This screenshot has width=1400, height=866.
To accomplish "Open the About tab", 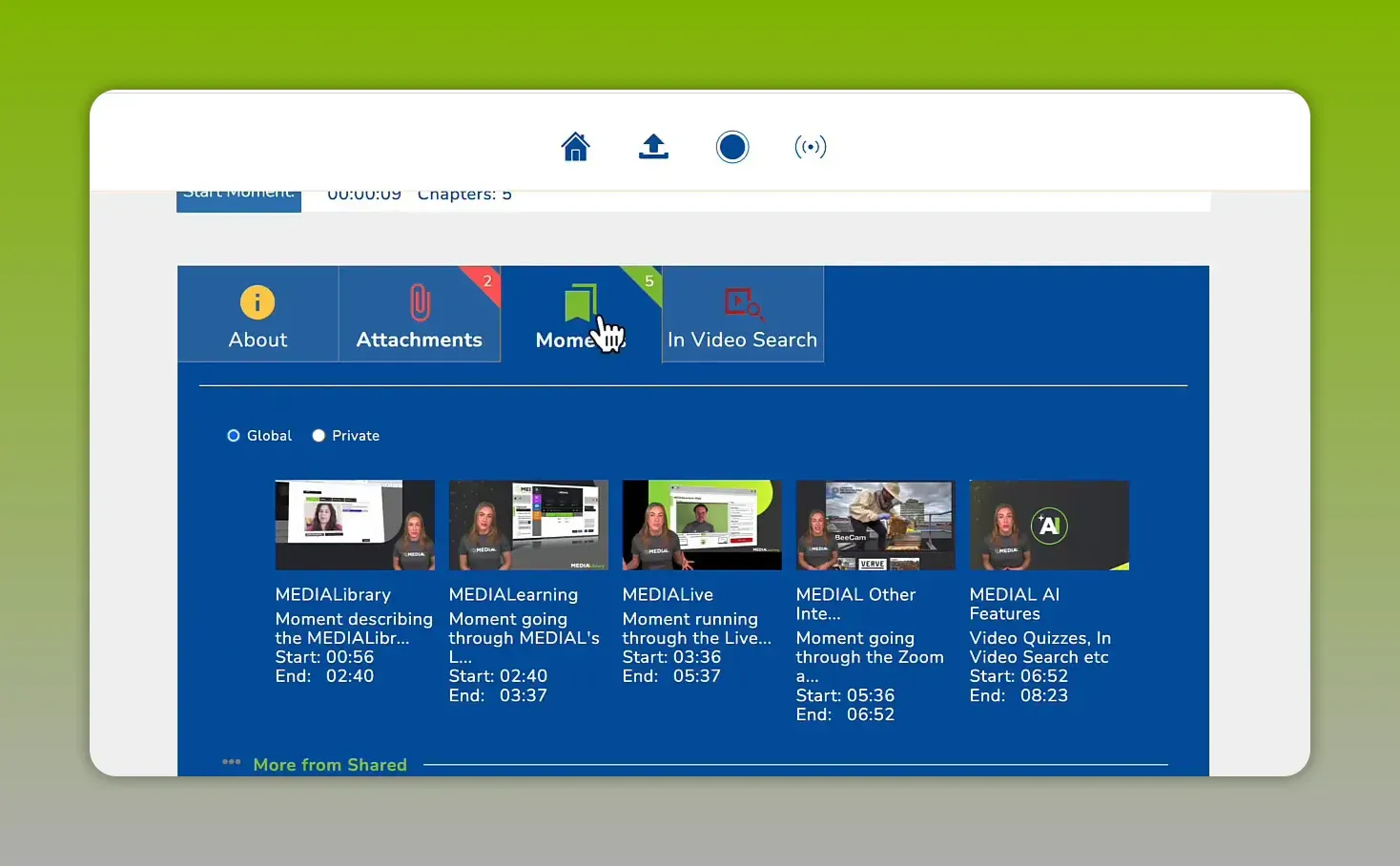I will [257, 314].
